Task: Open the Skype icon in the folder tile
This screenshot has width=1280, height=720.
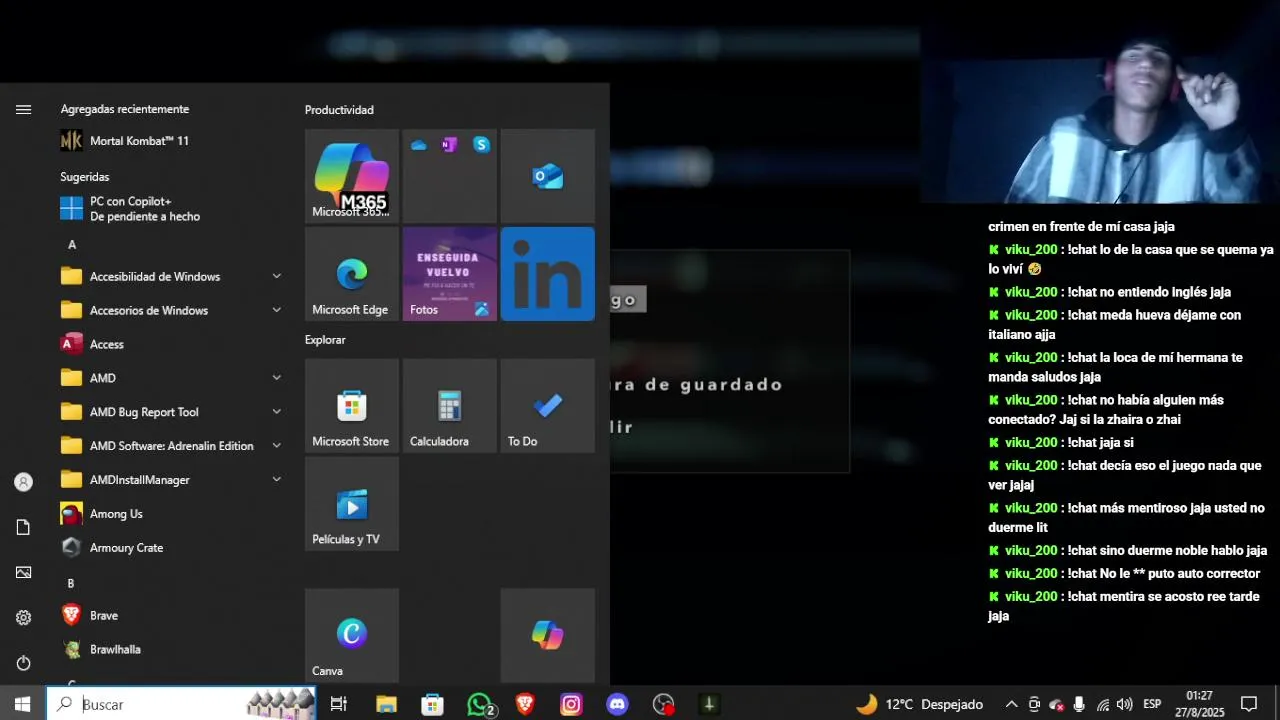Action: pyautogui.click(x=482, y=145)
